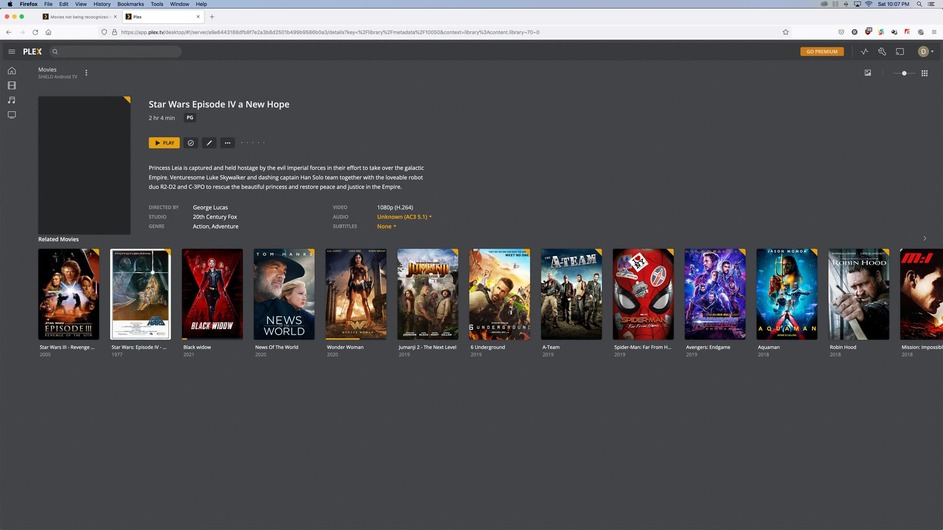The height and width of the screenshot is (530, 943).
Task: Open the Music library sidebar icon
Action: (11, 100)
